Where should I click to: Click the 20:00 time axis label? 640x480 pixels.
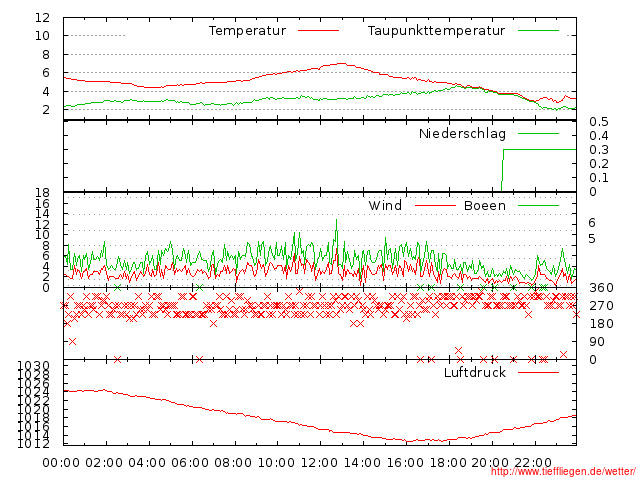pos(490,463)
